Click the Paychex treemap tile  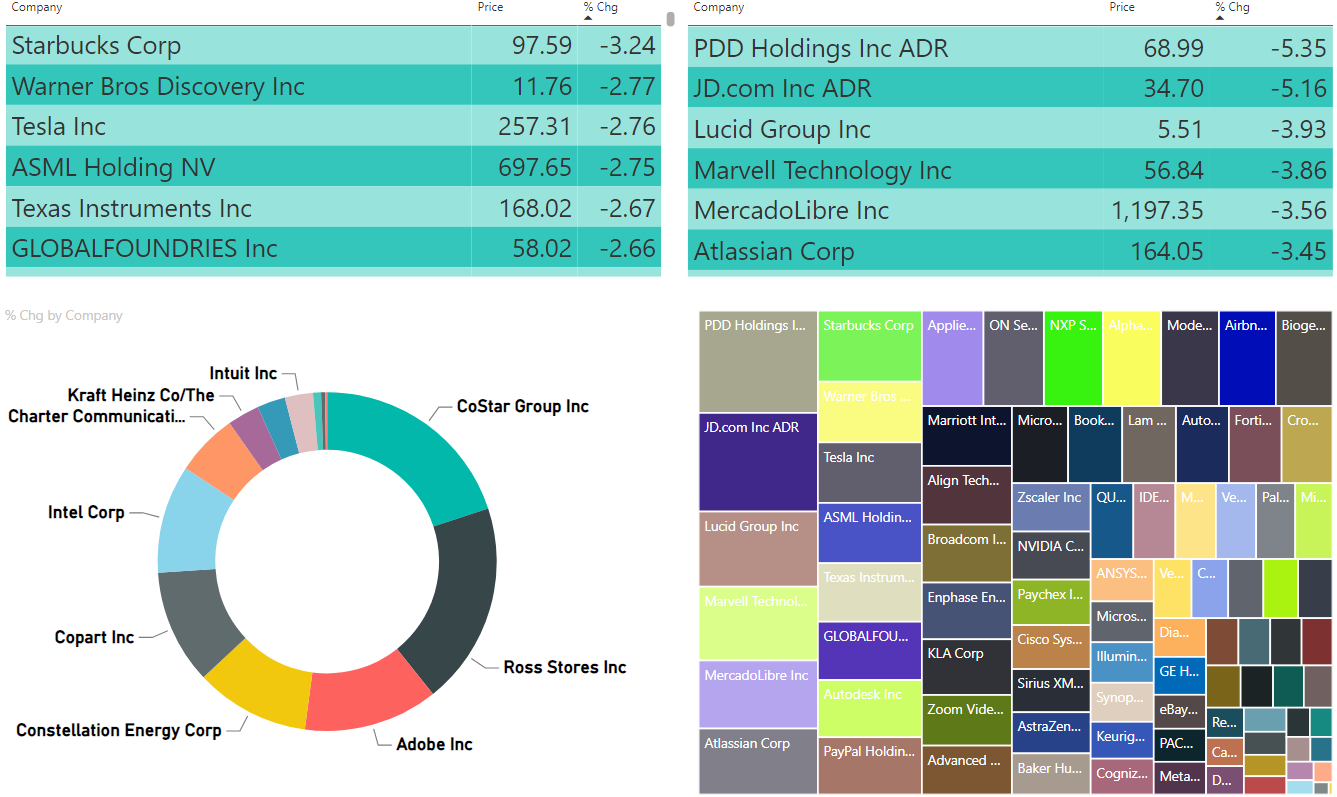pyautogui.click(x=1050, y=602)
